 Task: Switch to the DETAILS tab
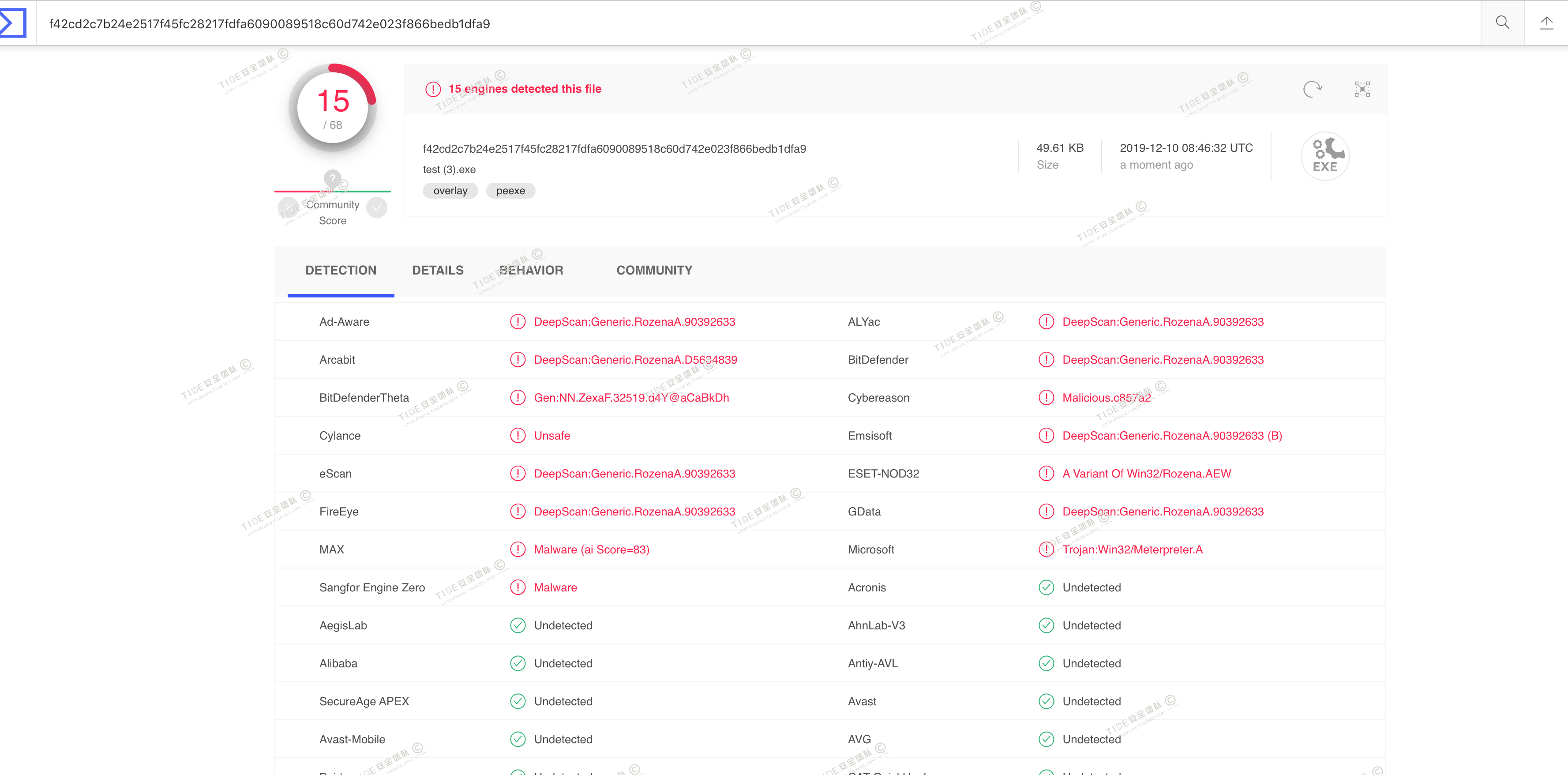coord(437,270)
